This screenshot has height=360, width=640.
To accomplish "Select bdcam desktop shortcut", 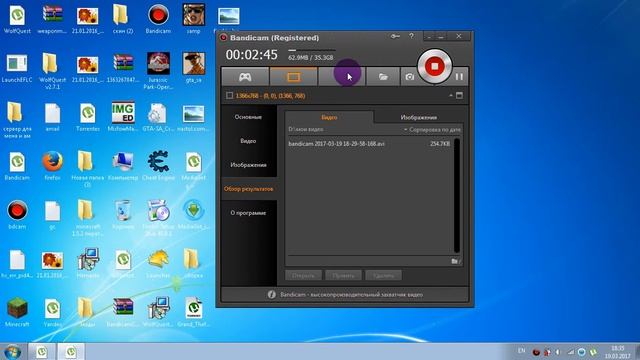I will pyautogui.click(x=17, y=215).
